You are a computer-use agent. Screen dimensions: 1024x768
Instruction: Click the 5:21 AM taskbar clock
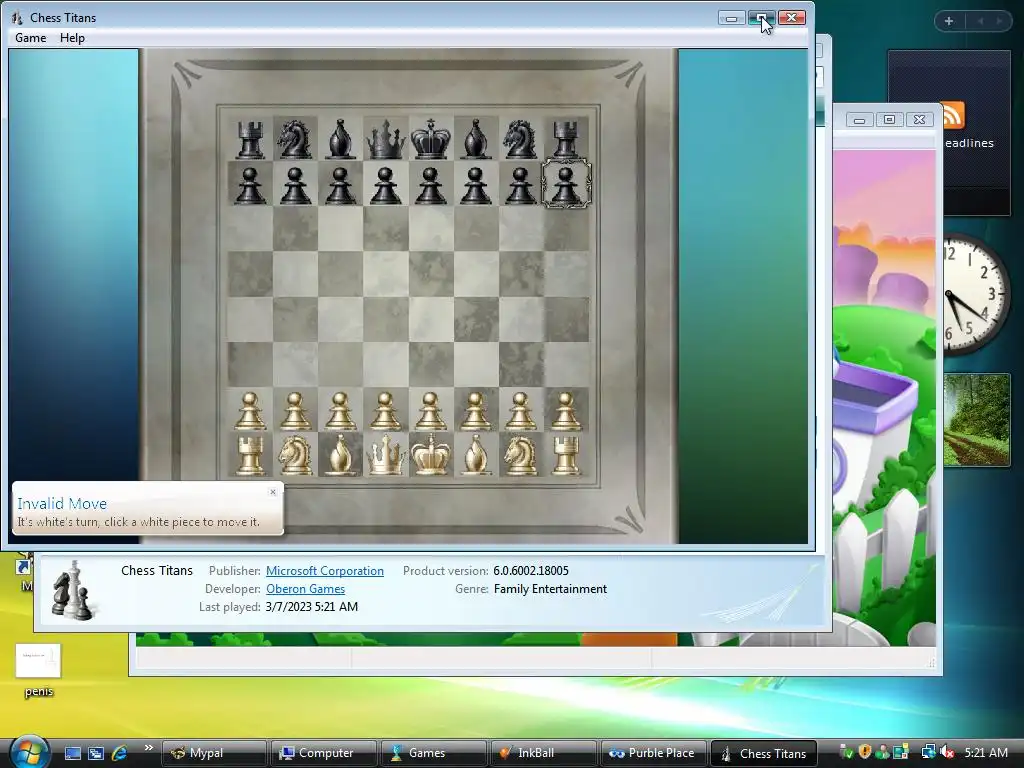point(986,752)
